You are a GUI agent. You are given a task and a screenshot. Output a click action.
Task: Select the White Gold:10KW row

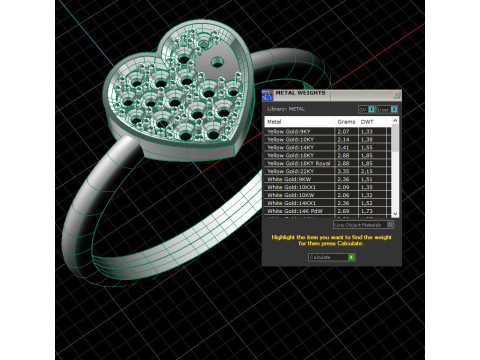tap(328, 195)
